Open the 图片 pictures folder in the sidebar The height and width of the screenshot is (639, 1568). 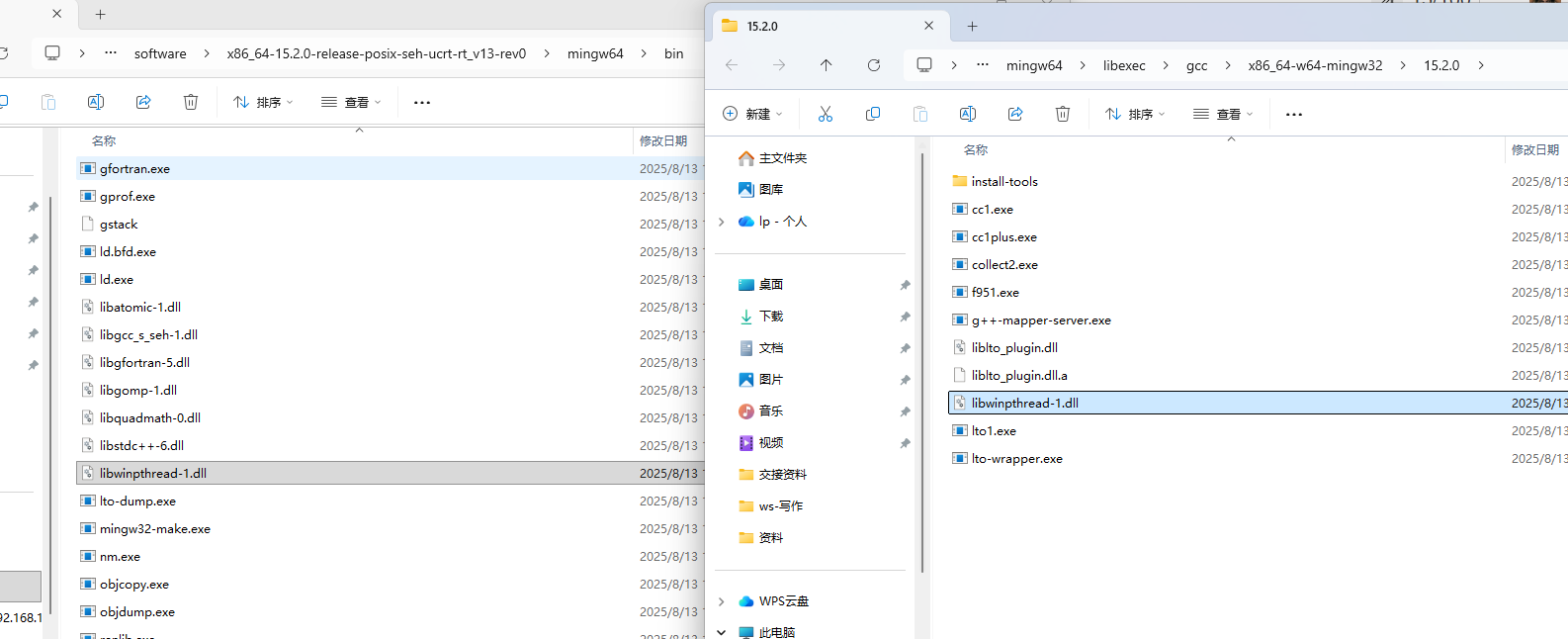pyautogui.click(x=761, y=379)
